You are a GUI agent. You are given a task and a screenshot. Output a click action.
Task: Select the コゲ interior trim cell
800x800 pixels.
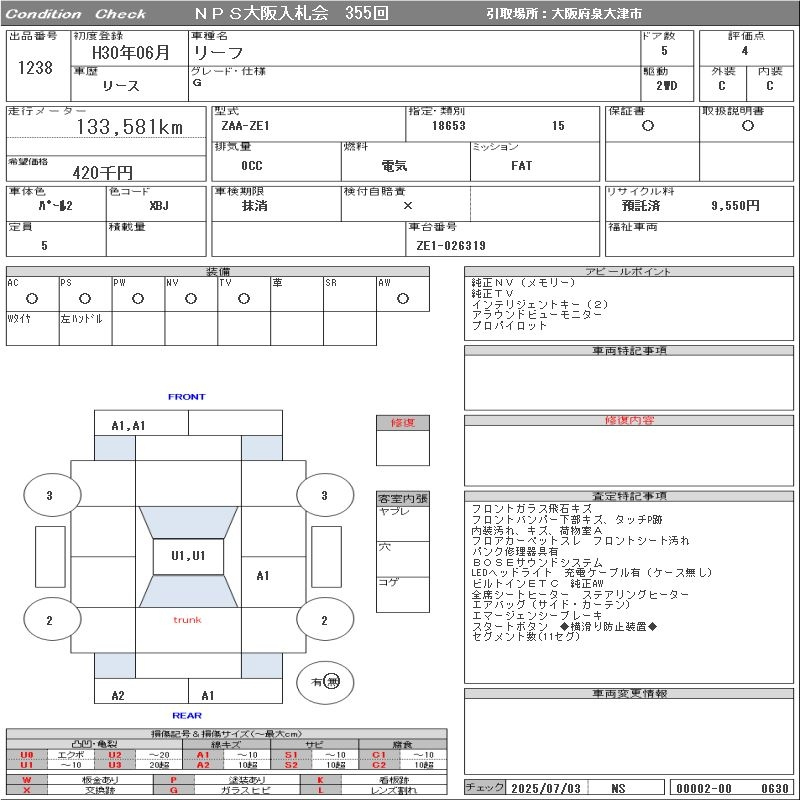coord(403,594)
